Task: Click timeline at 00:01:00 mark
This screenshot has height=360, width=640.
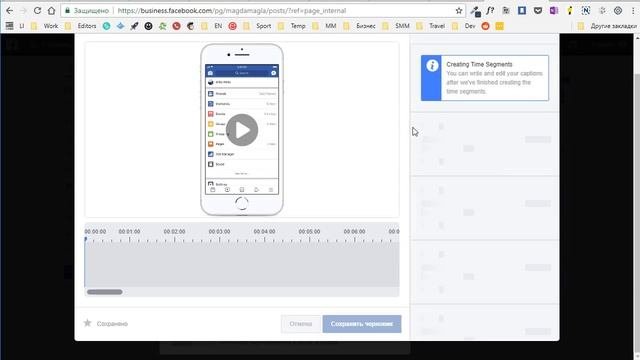Action: coord(129,231)
